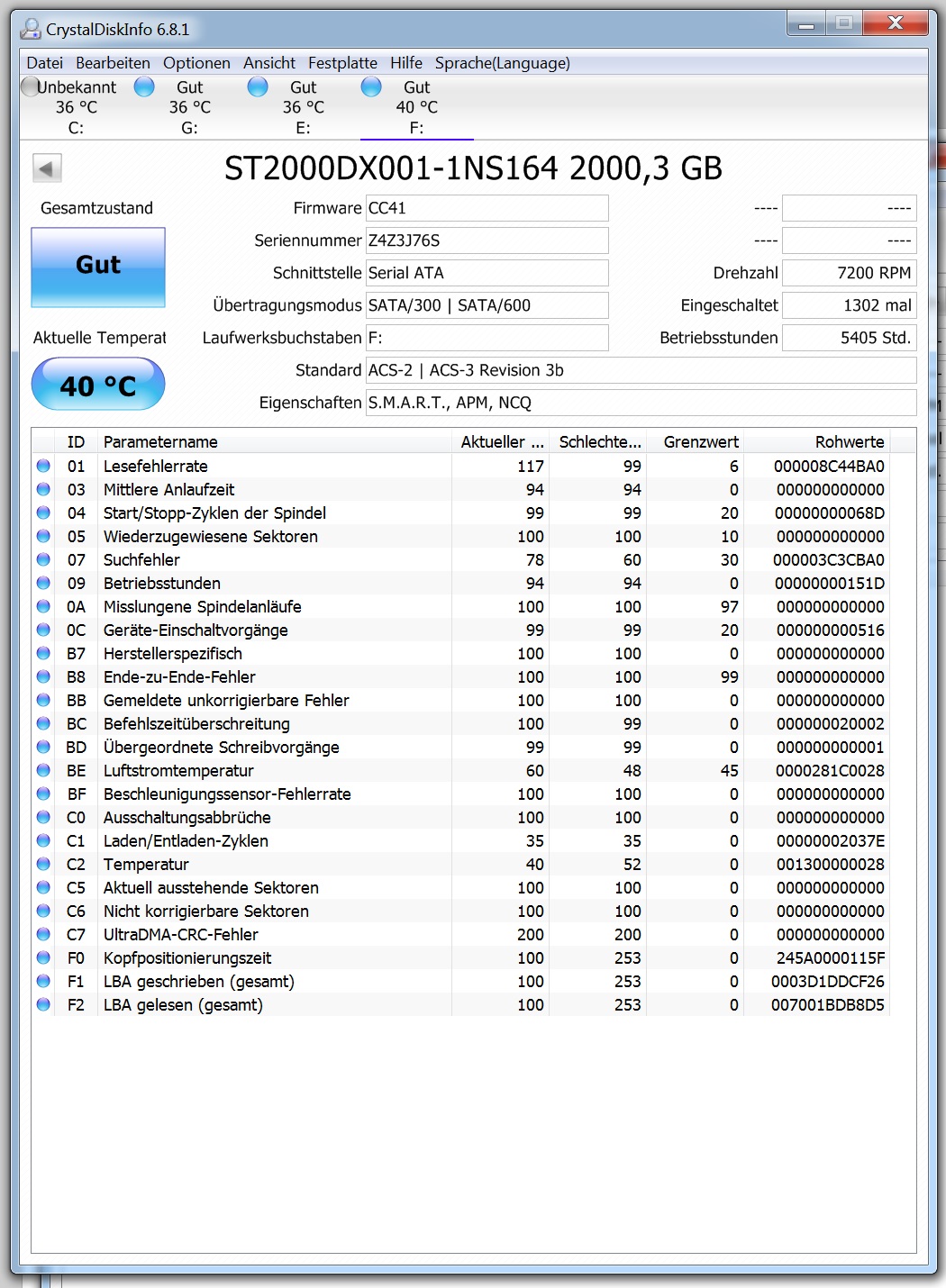Select the UltraDMA-CRC-Fehler parameter name
The height and width of the screenshot is (1288, 946).
(181, 934)
